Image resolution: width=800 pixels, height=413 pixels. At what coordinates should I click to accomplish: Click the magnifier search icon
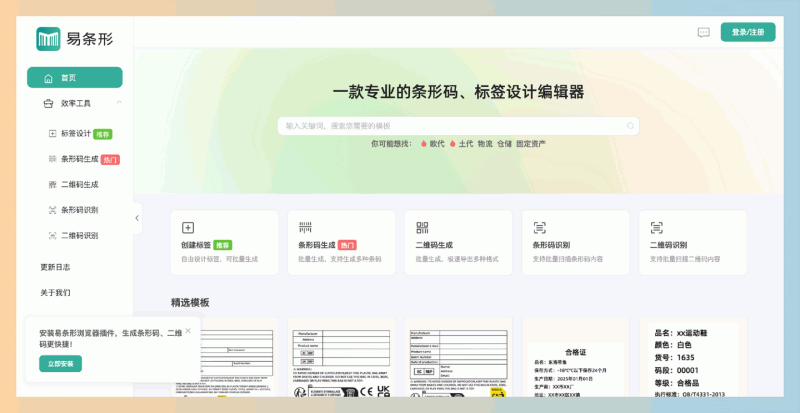coord(631,126)
